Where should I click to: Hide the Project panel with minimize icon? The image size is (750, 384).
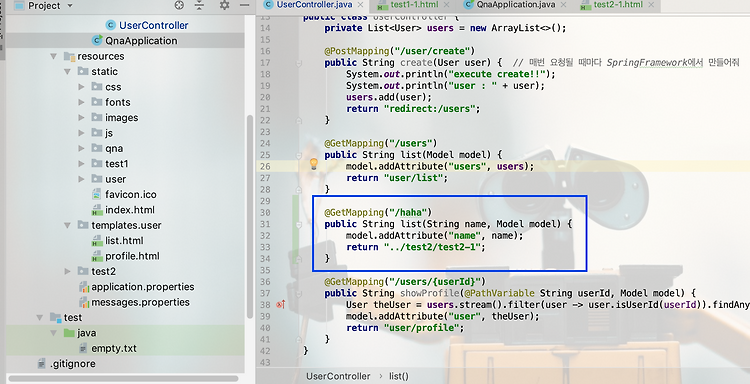tap(244, 5)
